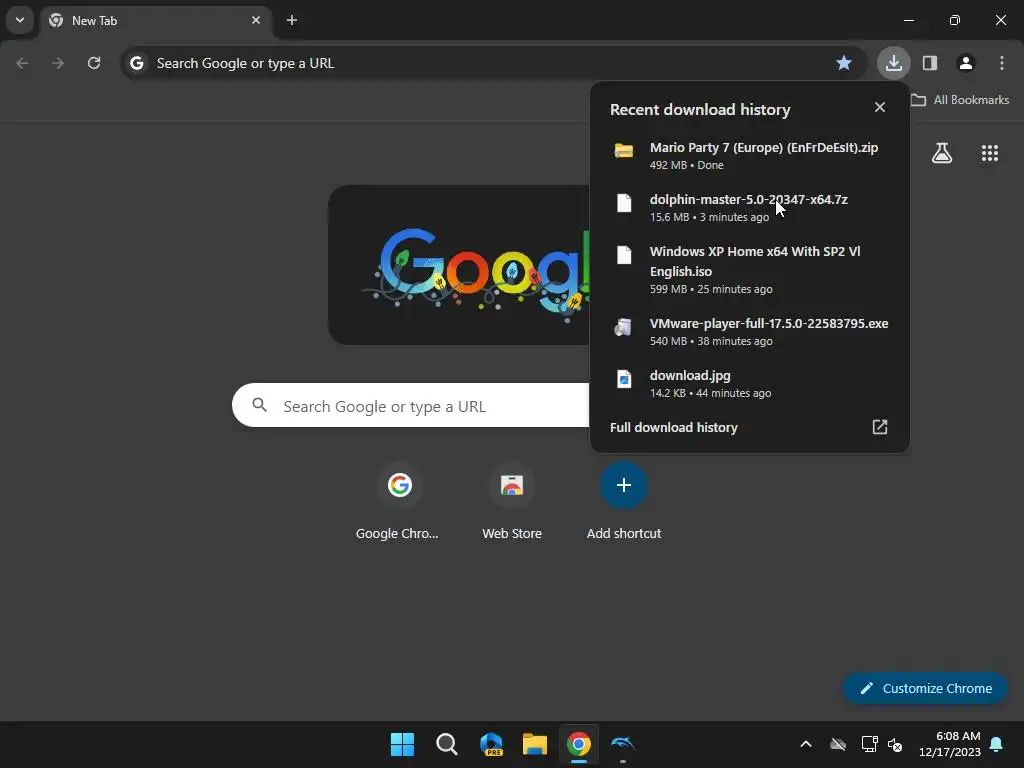Click image icon next to download.jpg
Screen dimensions: 1024x768
click(x=624, y=379)
